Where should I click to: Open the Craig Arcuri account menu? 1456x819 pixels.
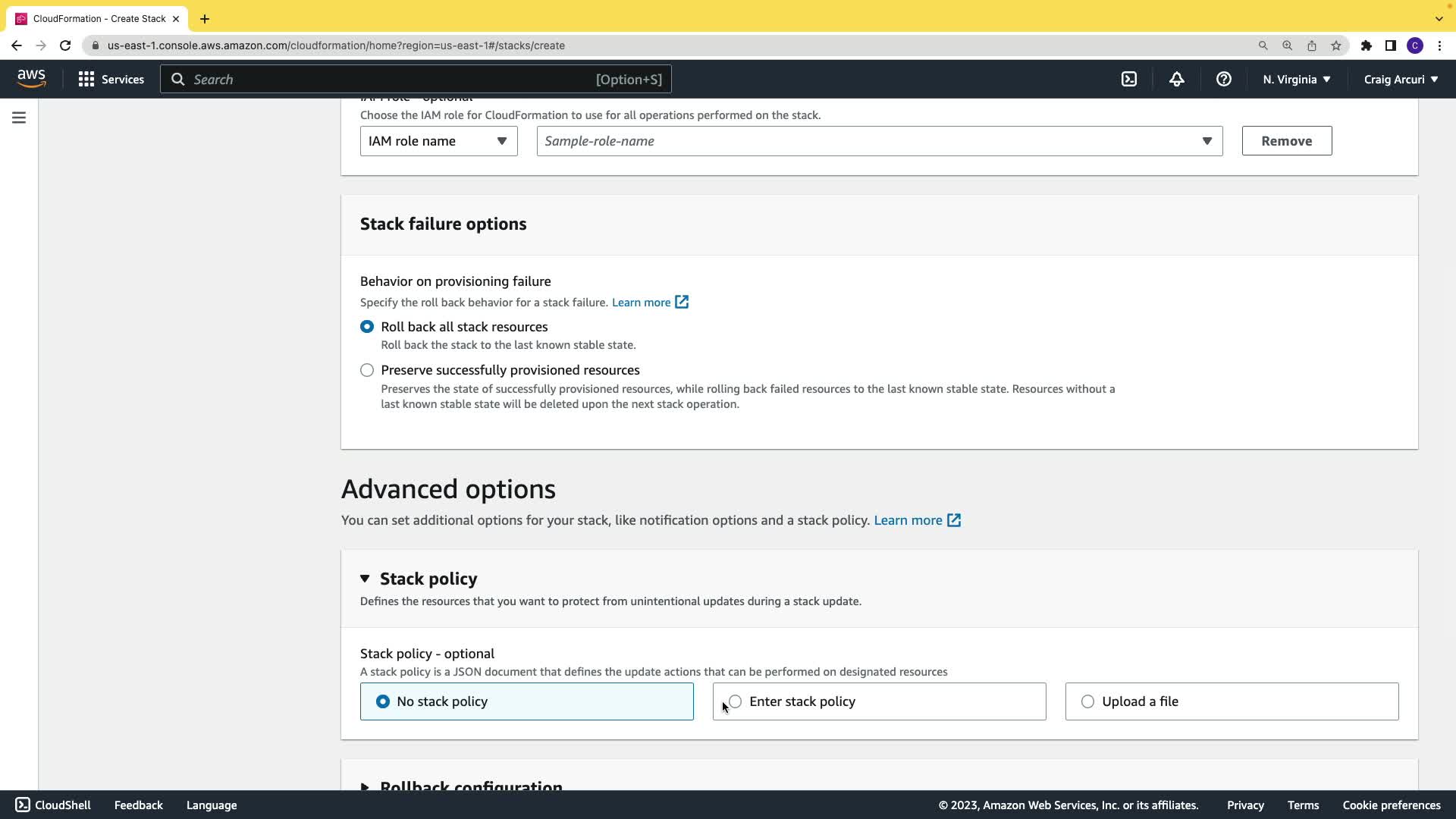pyautogui.click(x=1400, y=80)
